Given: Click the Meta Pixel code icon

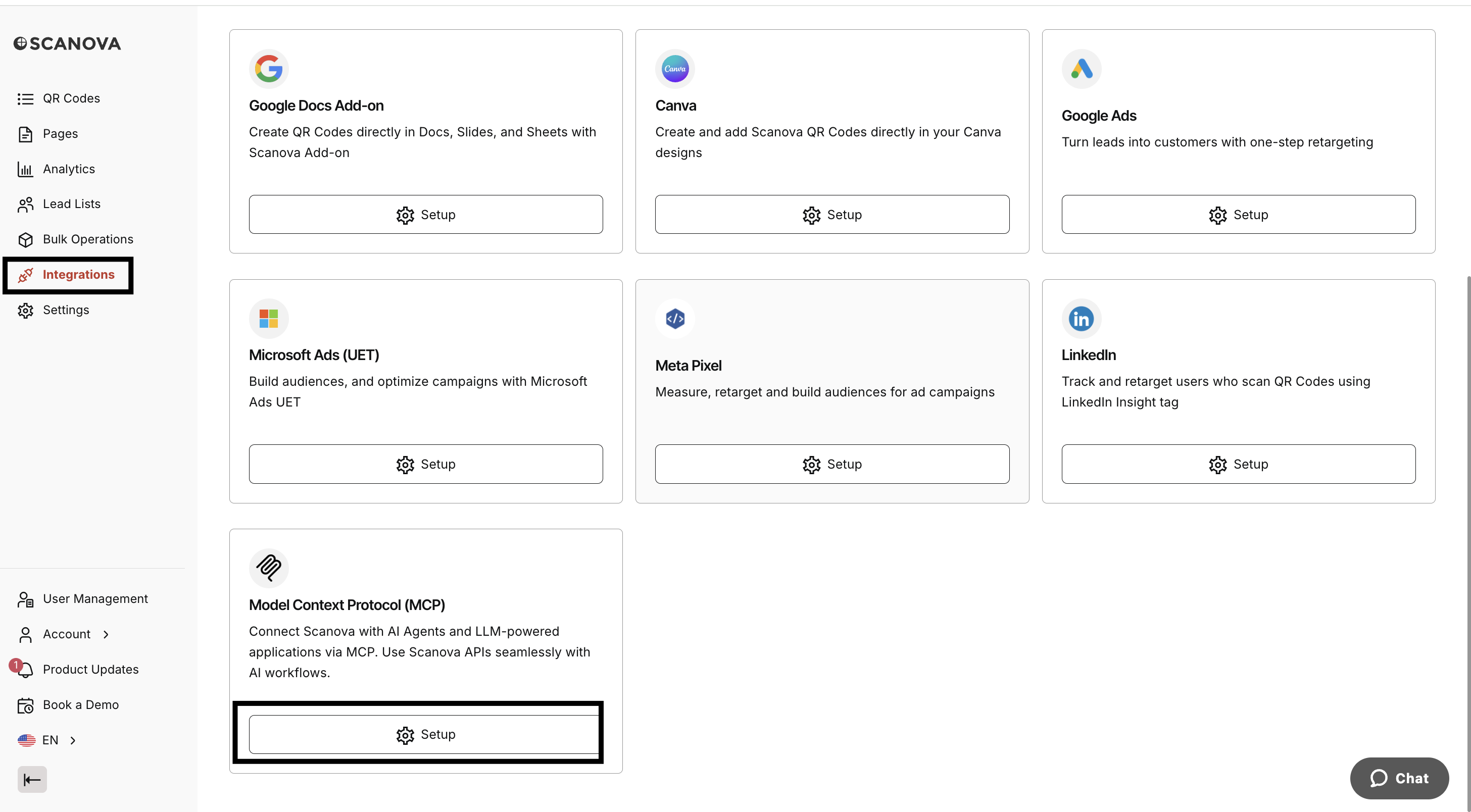Looking at the screenshot, I should pos(675,319).
